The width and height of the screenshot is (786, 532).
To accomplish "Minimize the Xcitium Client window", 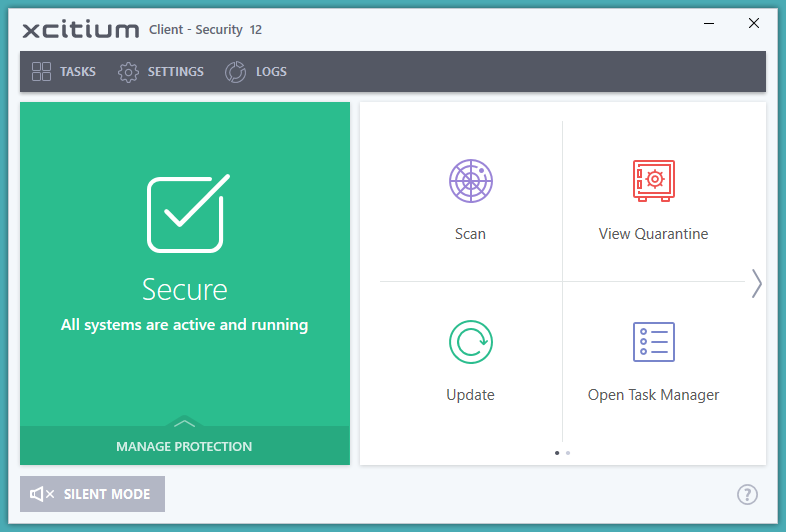I will [709, 23].
